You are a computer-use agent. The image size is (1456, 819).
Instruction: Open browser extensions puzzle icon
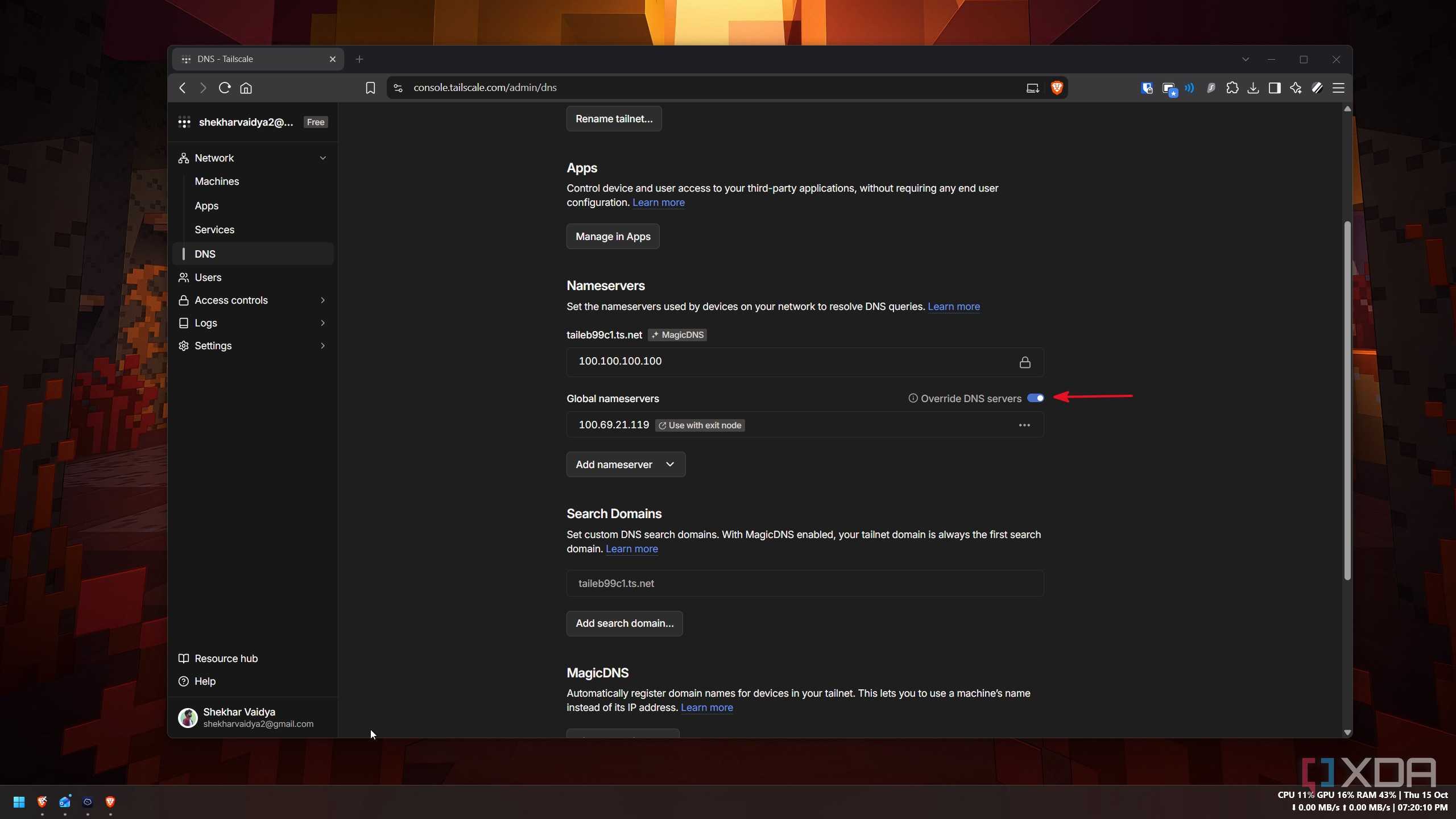[1232, 88]
